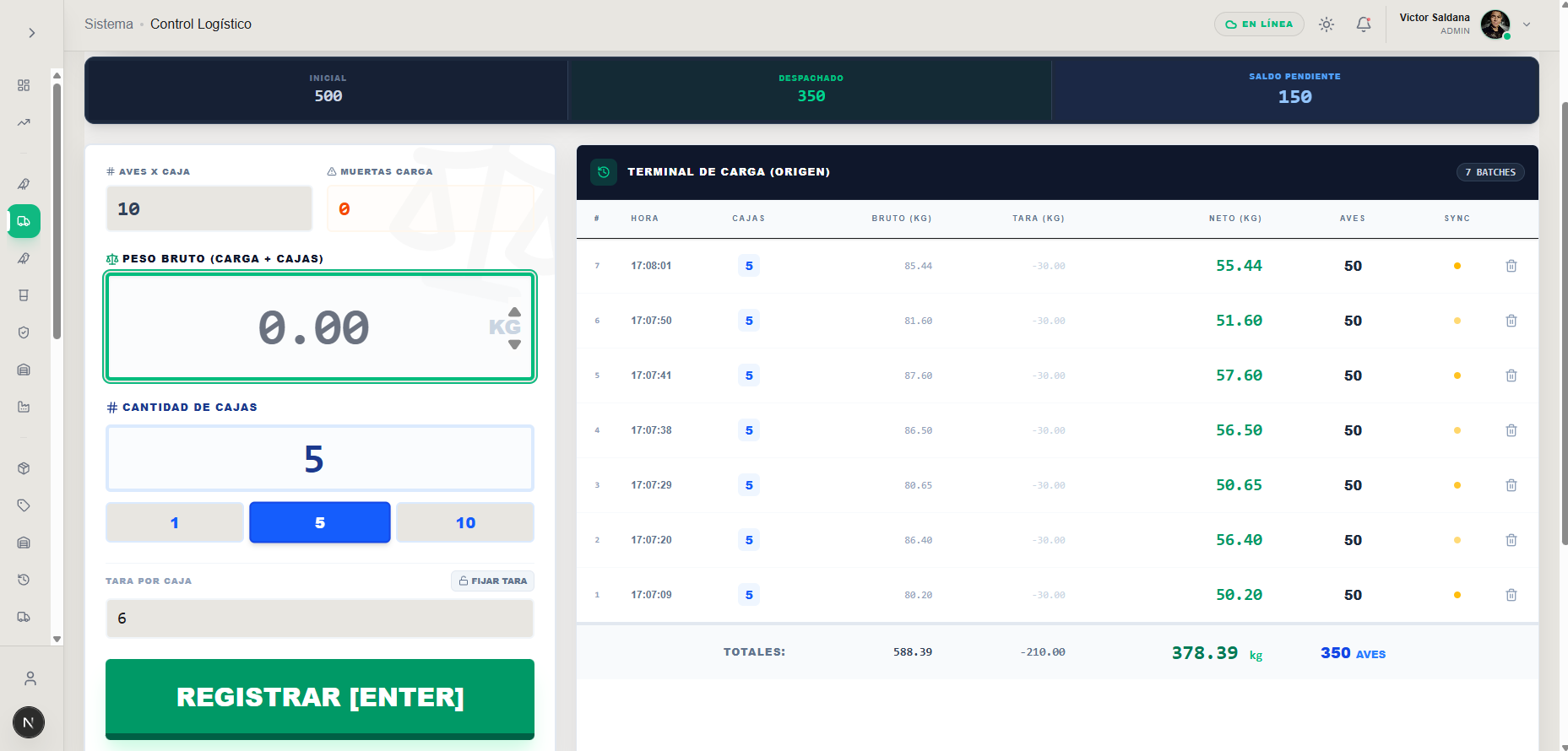
Task: Click the sidebar scrollbar up arrow
Action: coord(57,75)
